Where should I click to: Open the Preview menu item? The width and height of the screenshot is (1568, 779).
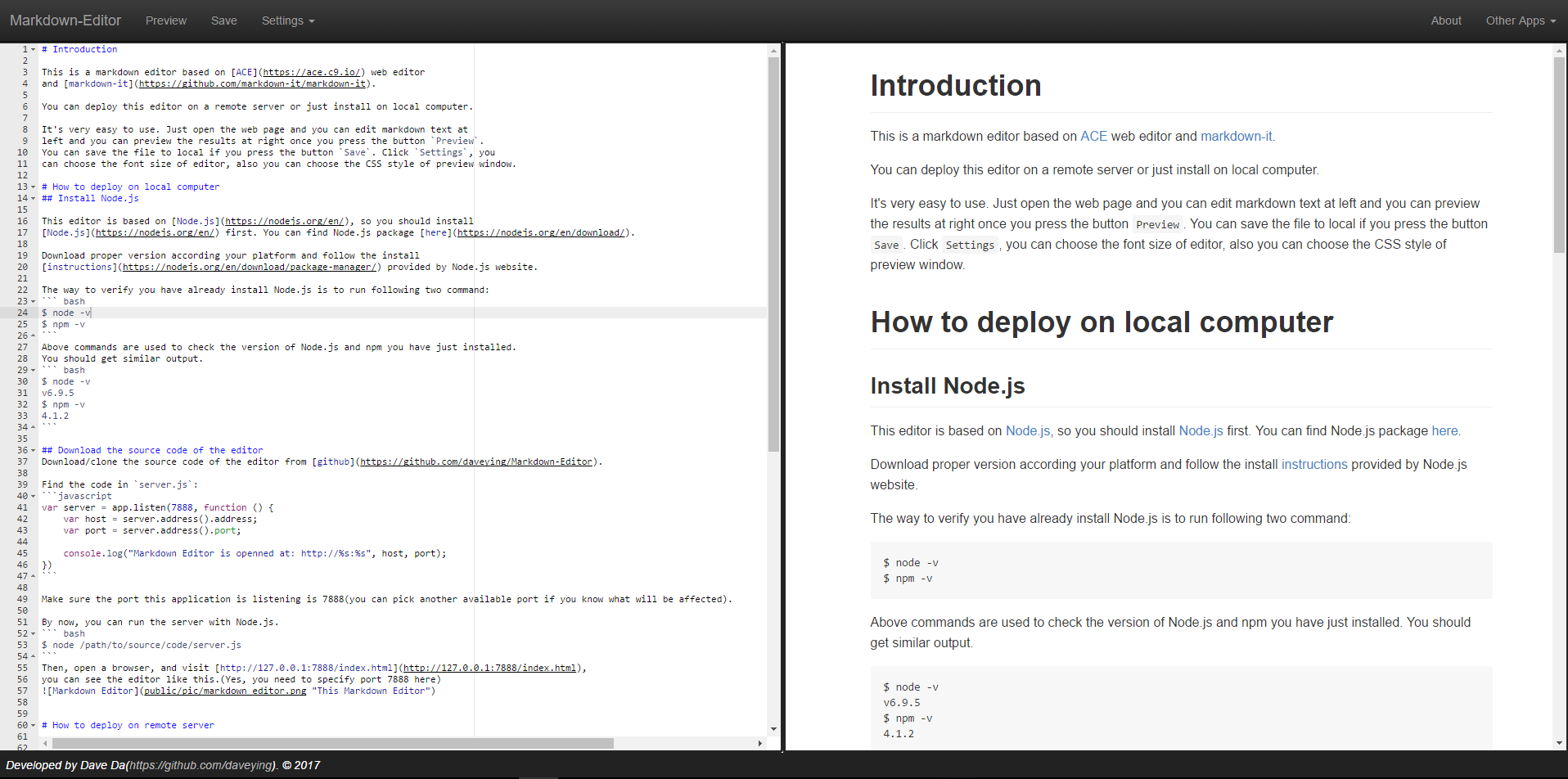(x=166, y=20)
